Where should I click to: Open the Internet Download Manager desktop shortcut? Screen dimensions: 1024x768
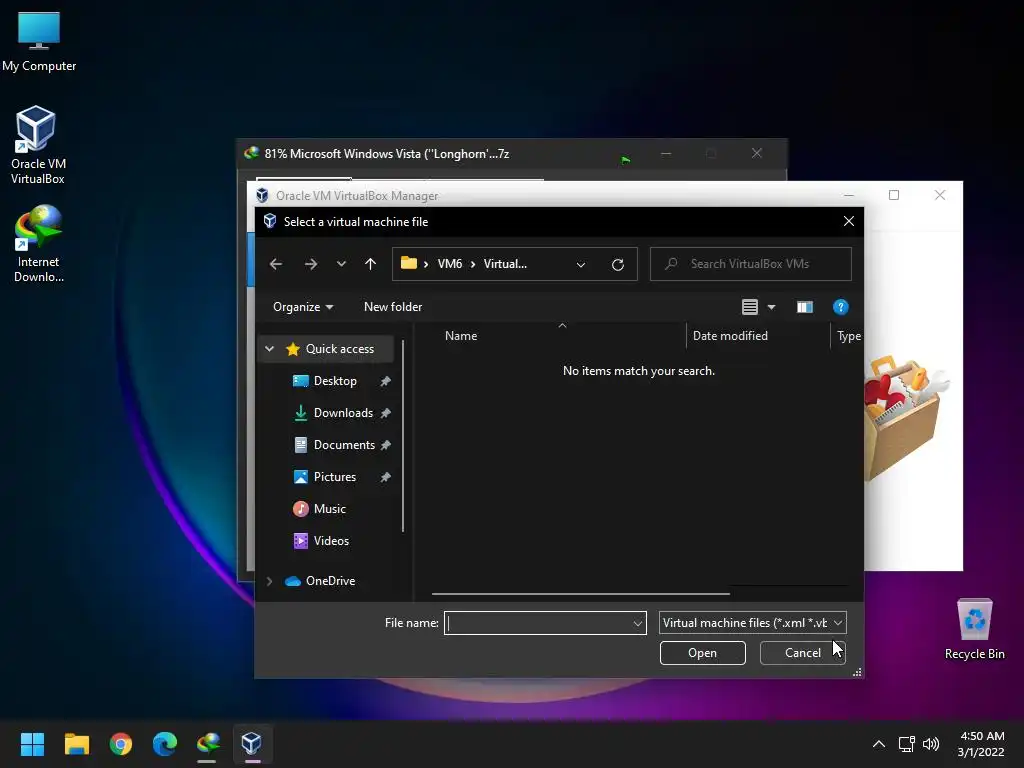point(39,243)
